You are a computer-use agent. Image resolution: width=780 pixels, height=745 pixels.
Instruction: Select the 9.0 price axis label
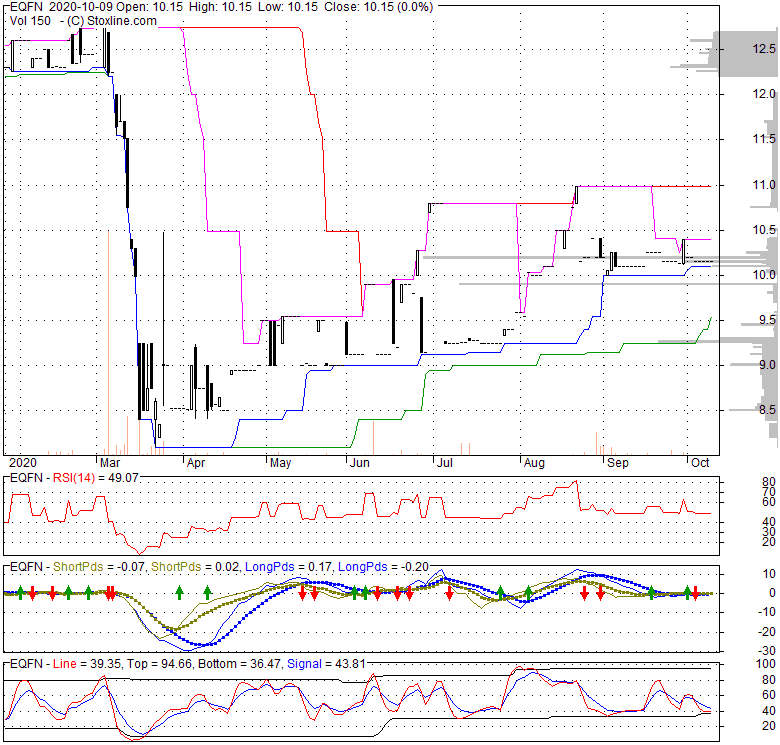[x=767, y=365]
